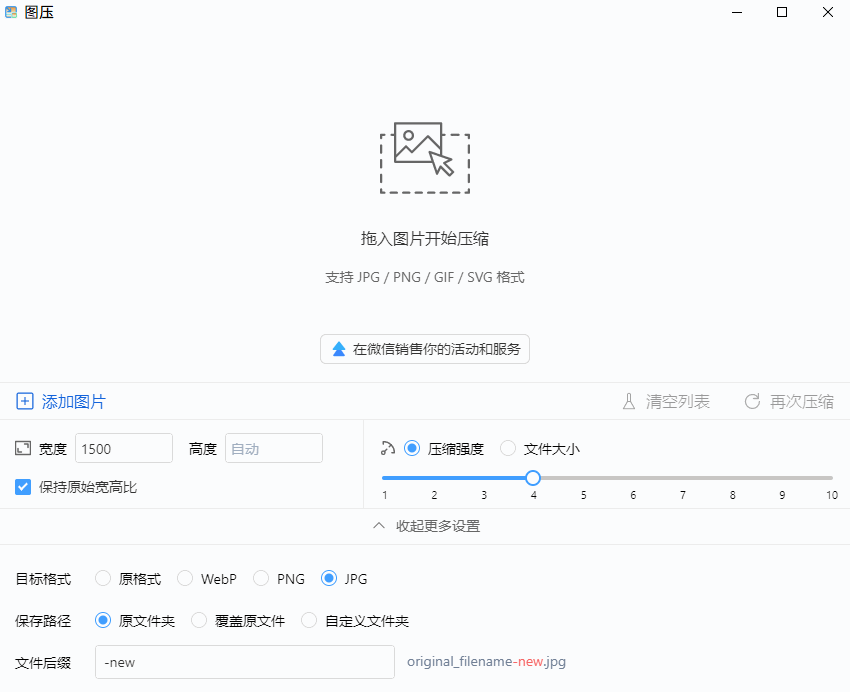Click the 添加图片 button text

(73, 402)
